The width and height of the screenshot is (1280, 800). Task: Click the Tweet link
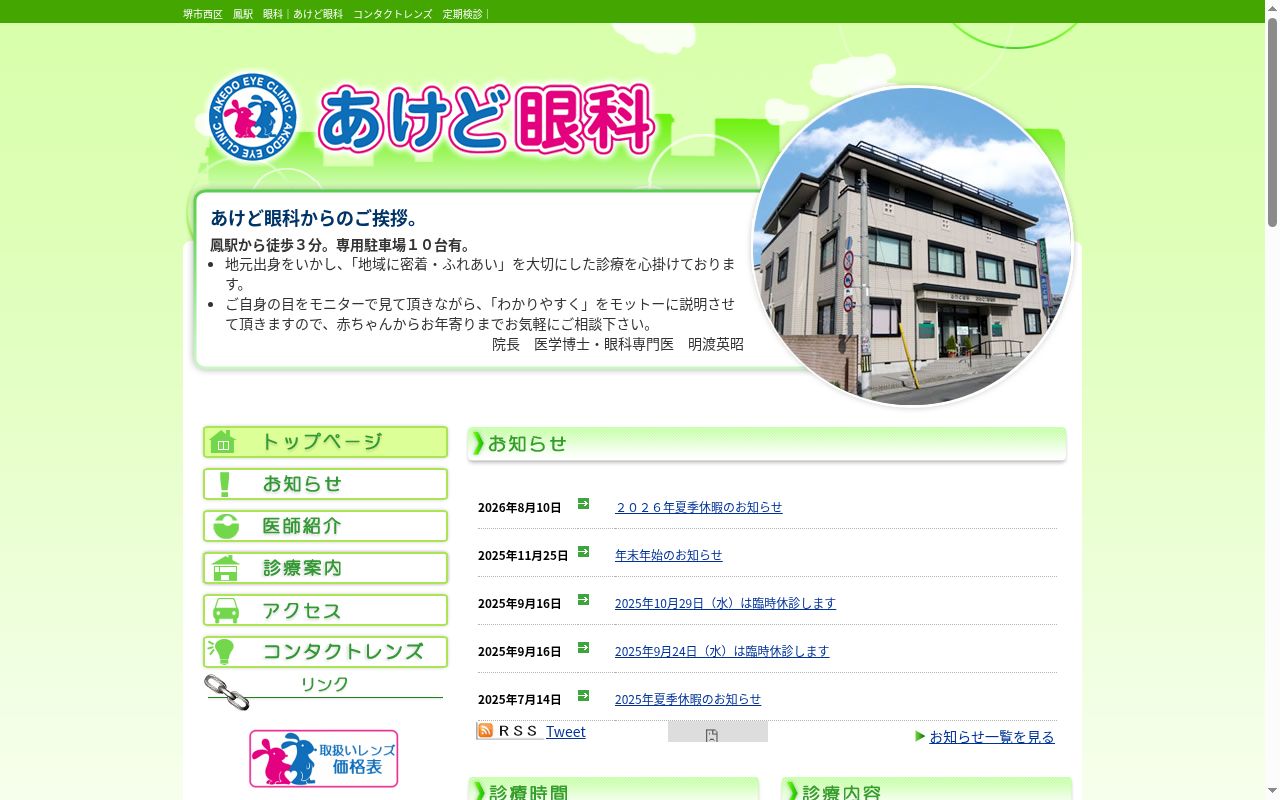(566, 732)
